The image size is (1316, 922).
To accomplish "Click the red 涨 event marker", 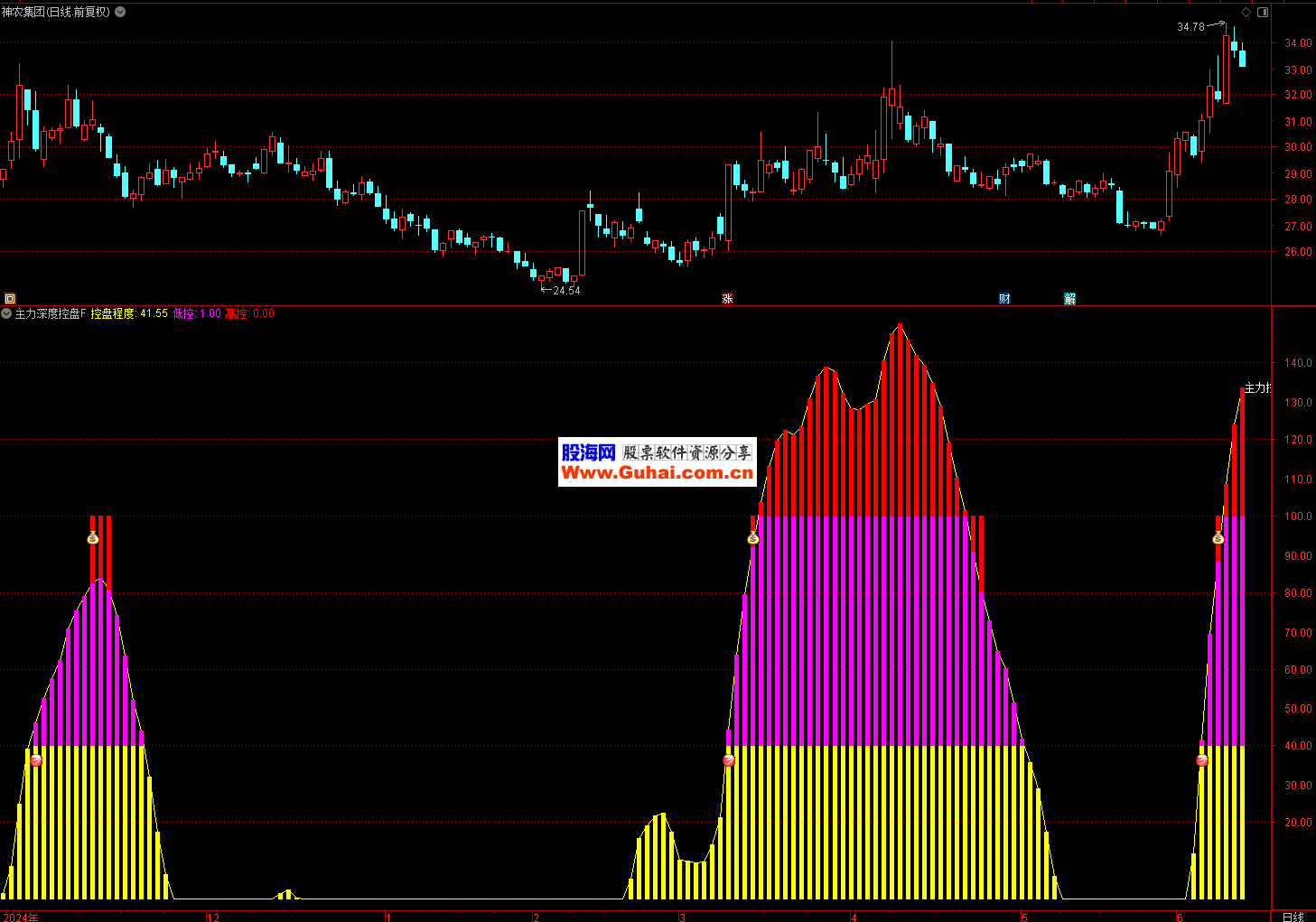I will tap(727, 299).
